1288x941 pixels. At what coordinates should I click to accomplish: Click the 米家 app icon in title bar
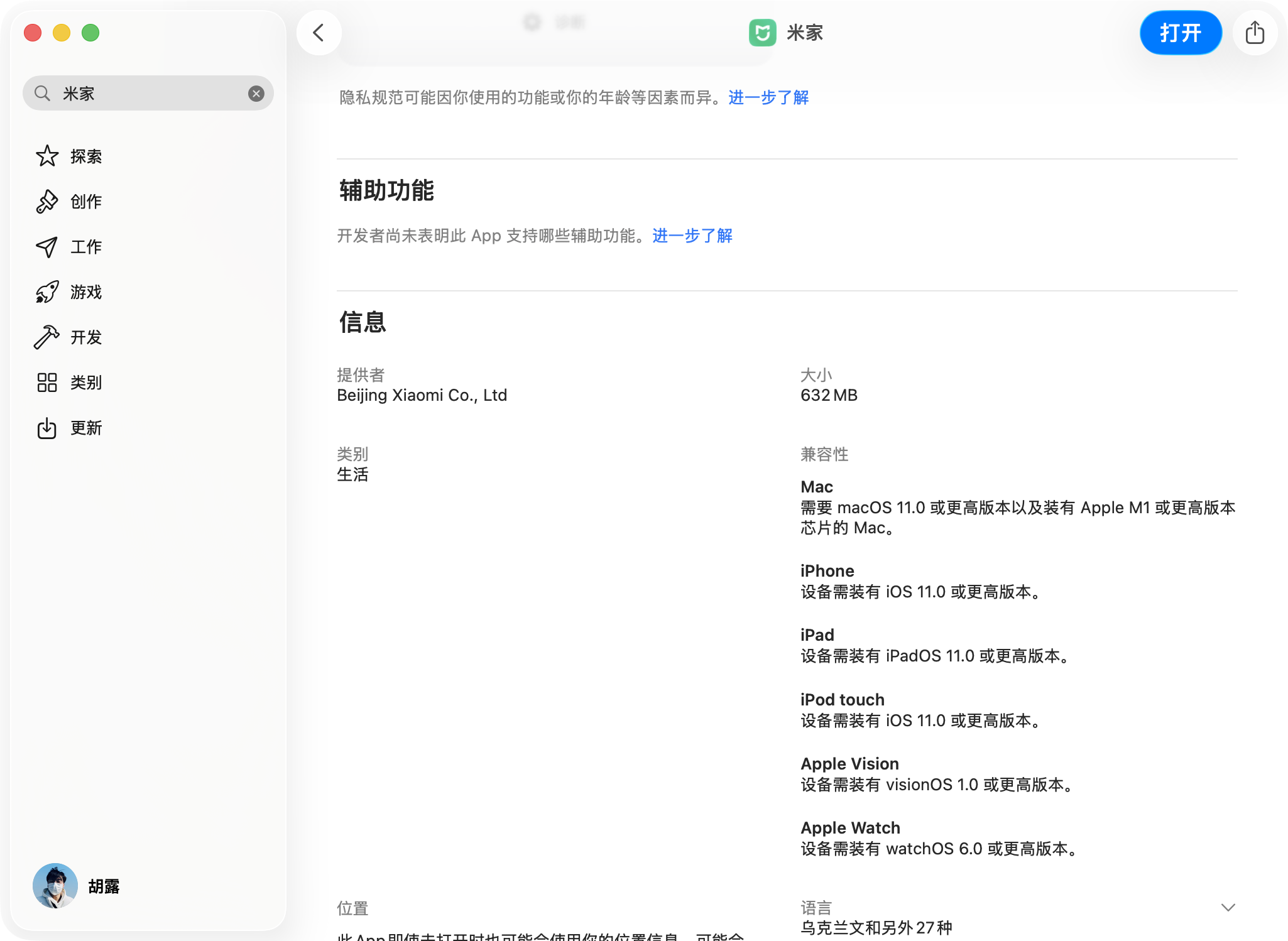click(762, 33)
